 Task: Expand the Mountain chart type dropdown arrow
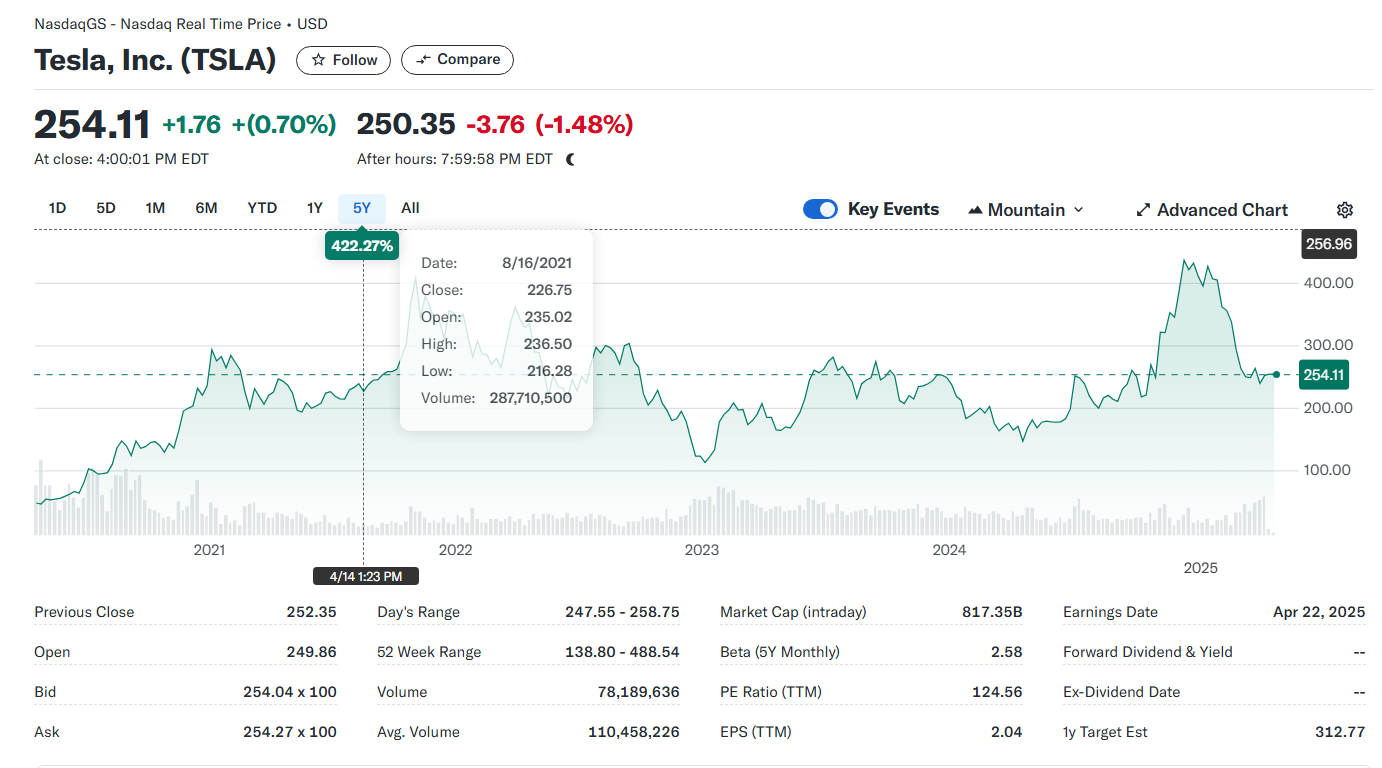pyautogui.click(x=1078, y=210)
